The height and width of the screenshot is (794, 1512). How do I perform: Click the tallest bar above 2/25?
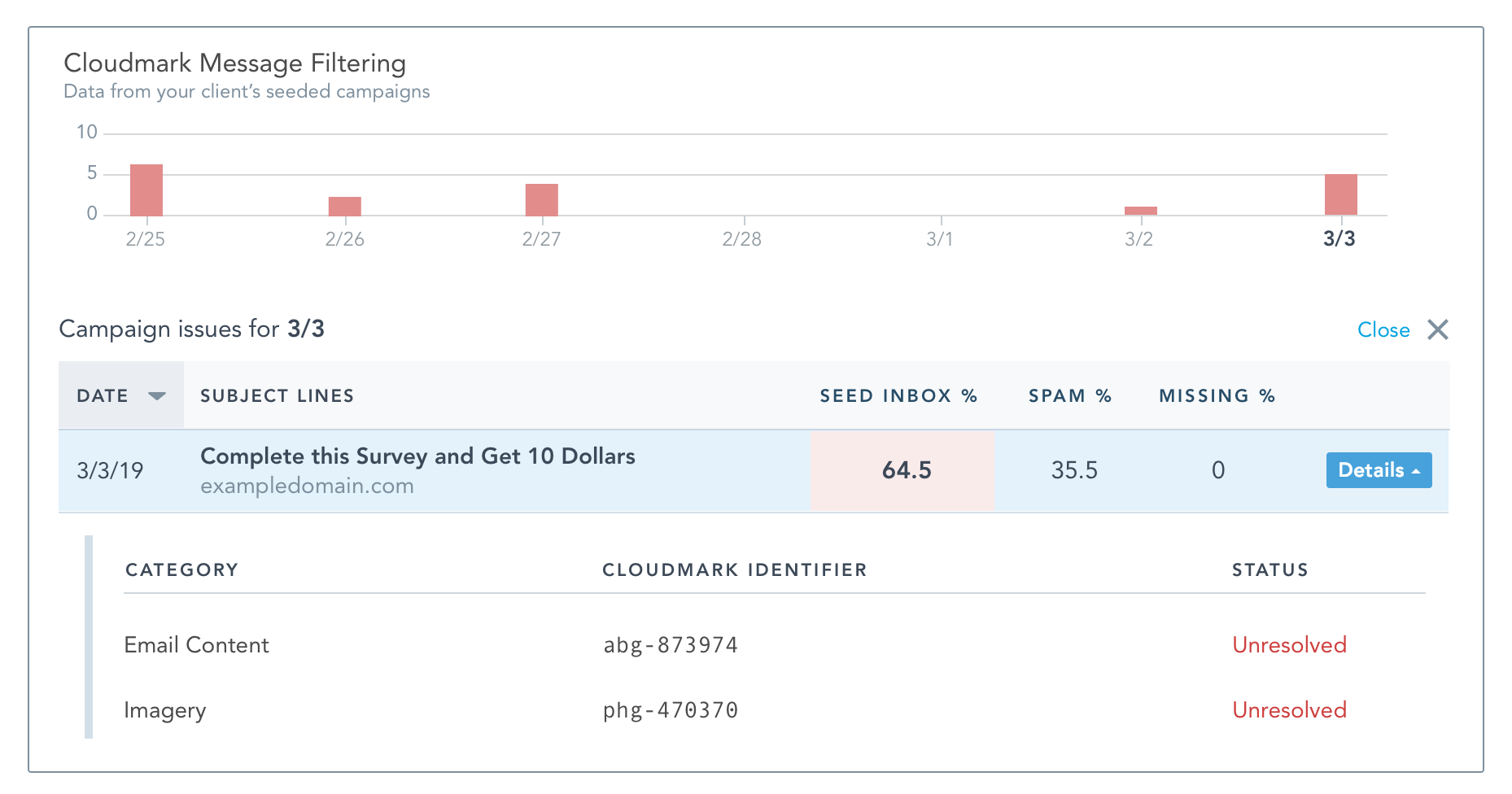coord(146,189)
